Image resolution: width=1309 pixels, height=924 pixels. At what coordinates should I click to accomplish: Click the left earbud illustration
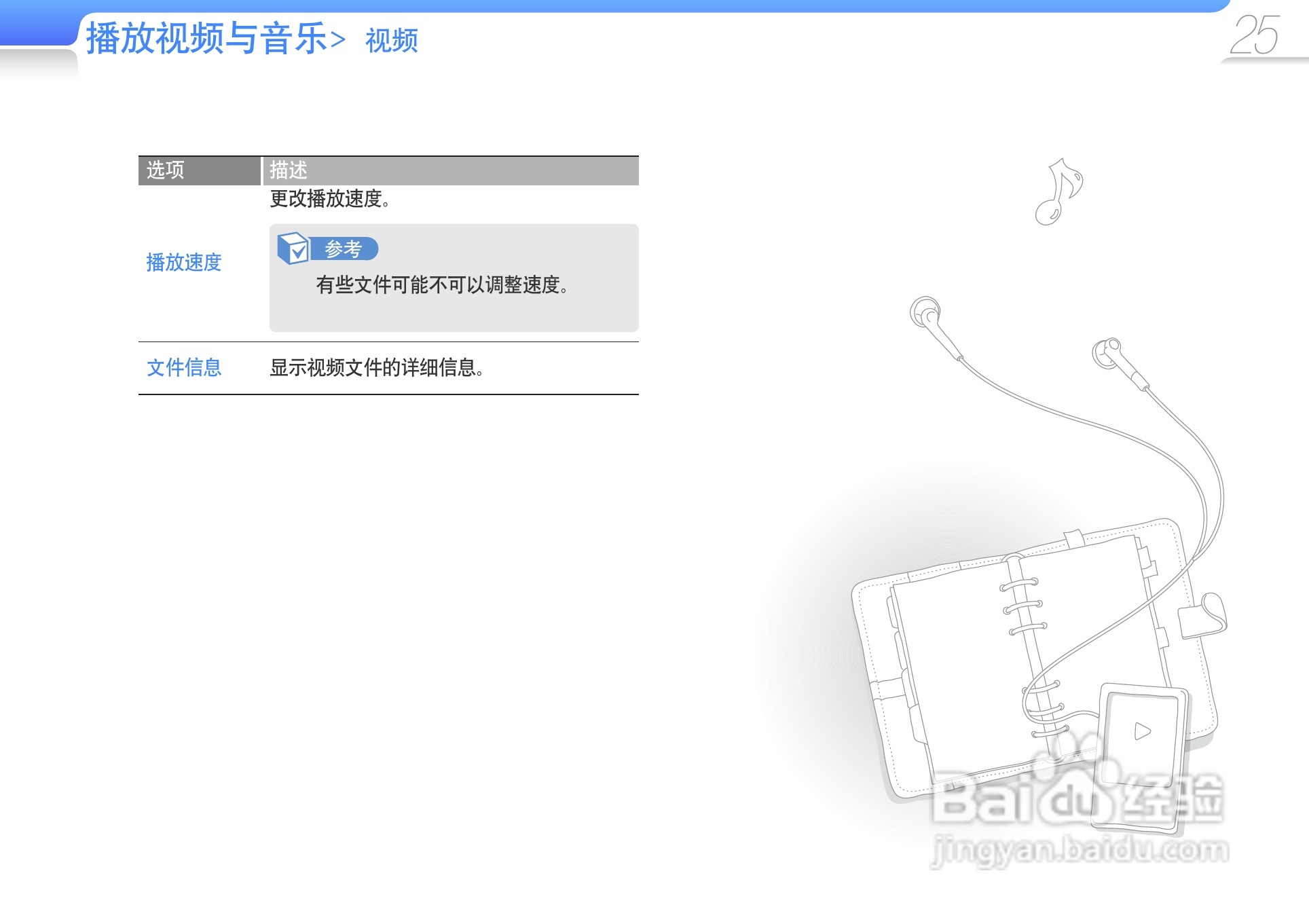tap(927, 314)
